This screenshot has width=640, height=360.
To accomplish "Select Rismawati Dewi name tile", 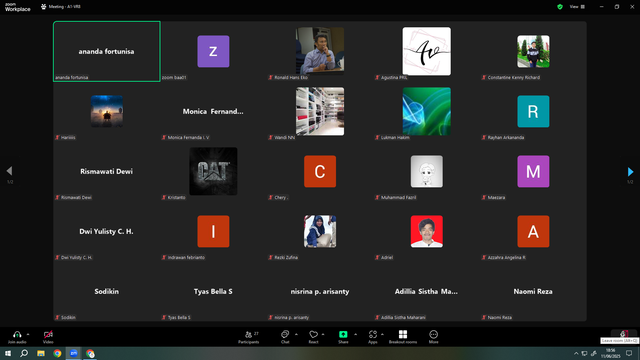I will tap(107, 171).
